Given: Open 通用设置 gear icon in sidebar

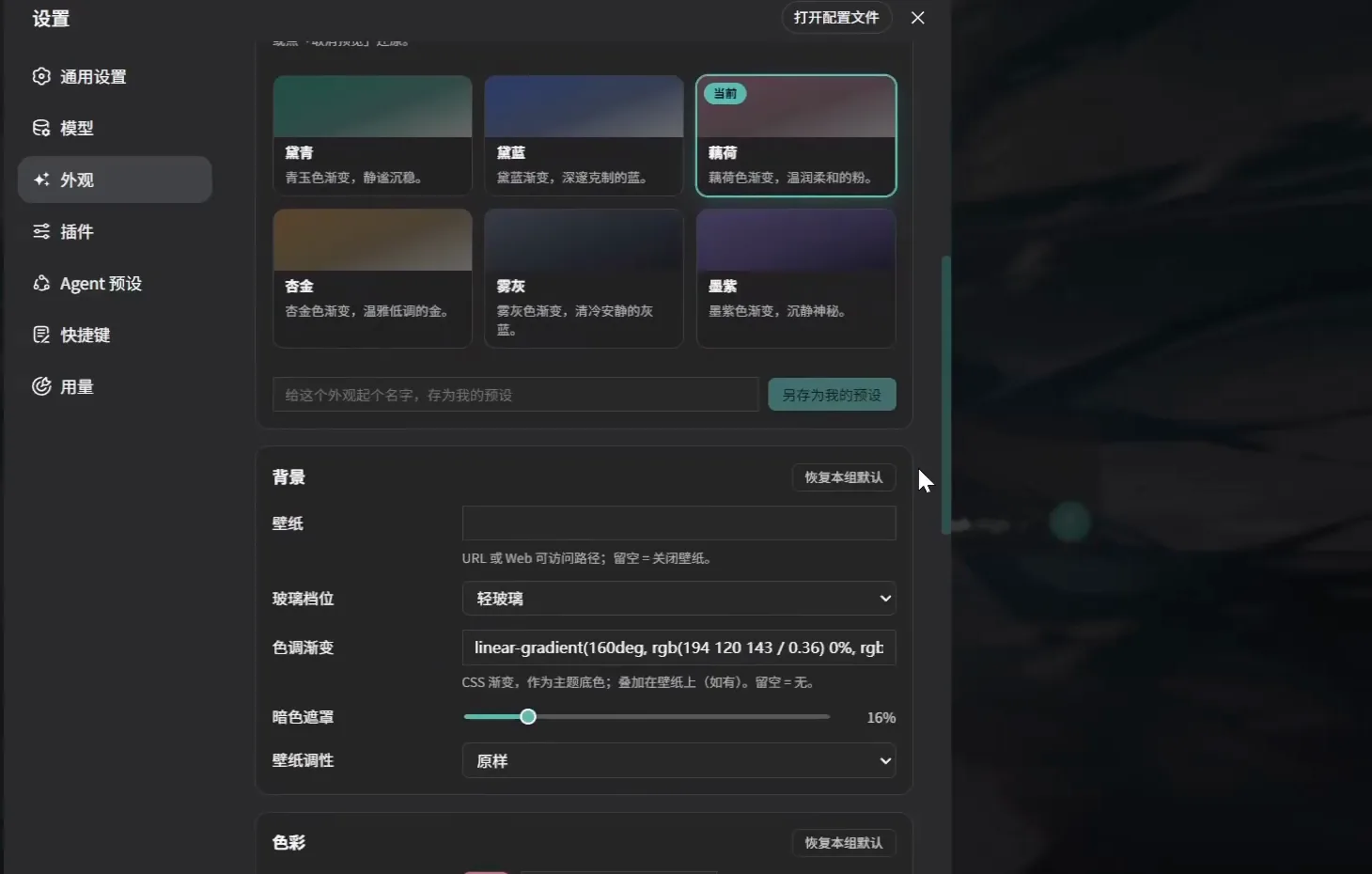Looking at the screenshot, I should point(41,76).
